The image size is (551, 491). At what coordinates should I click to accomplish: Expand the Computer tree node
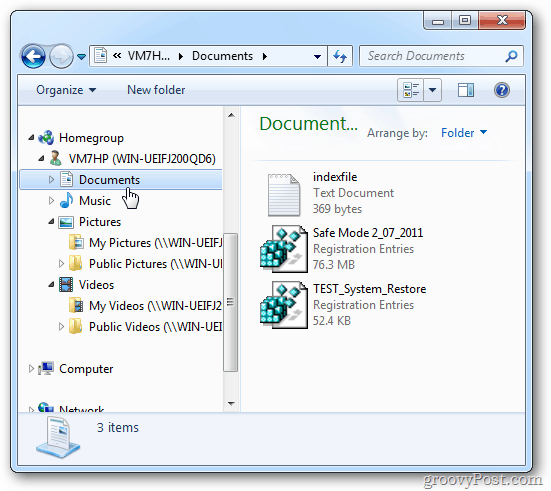pyautogui.click(x=31, y=368)
